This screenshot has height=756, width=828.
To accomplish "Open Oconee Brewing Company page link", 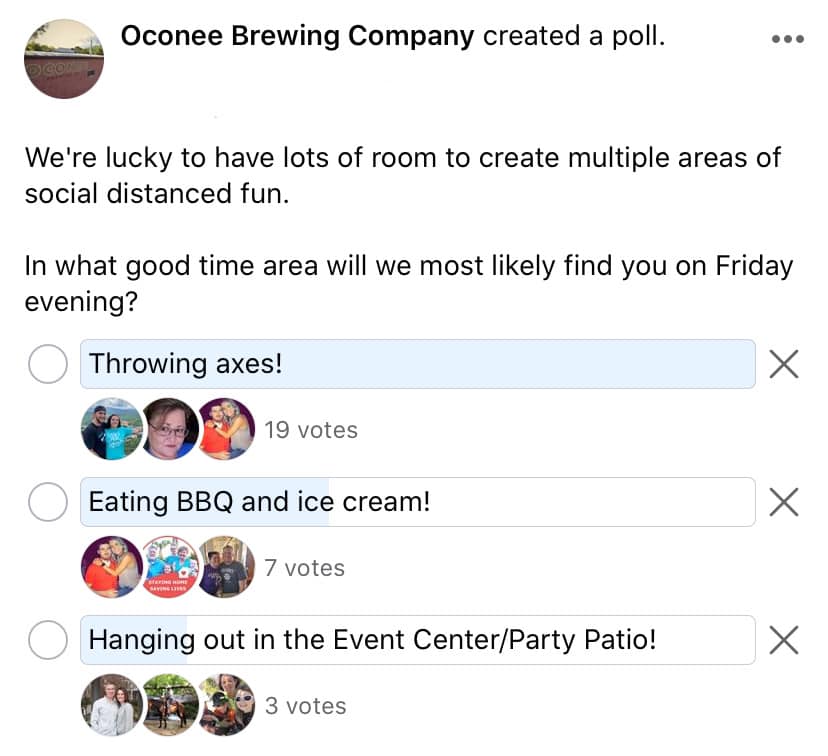I will [297, 36].
